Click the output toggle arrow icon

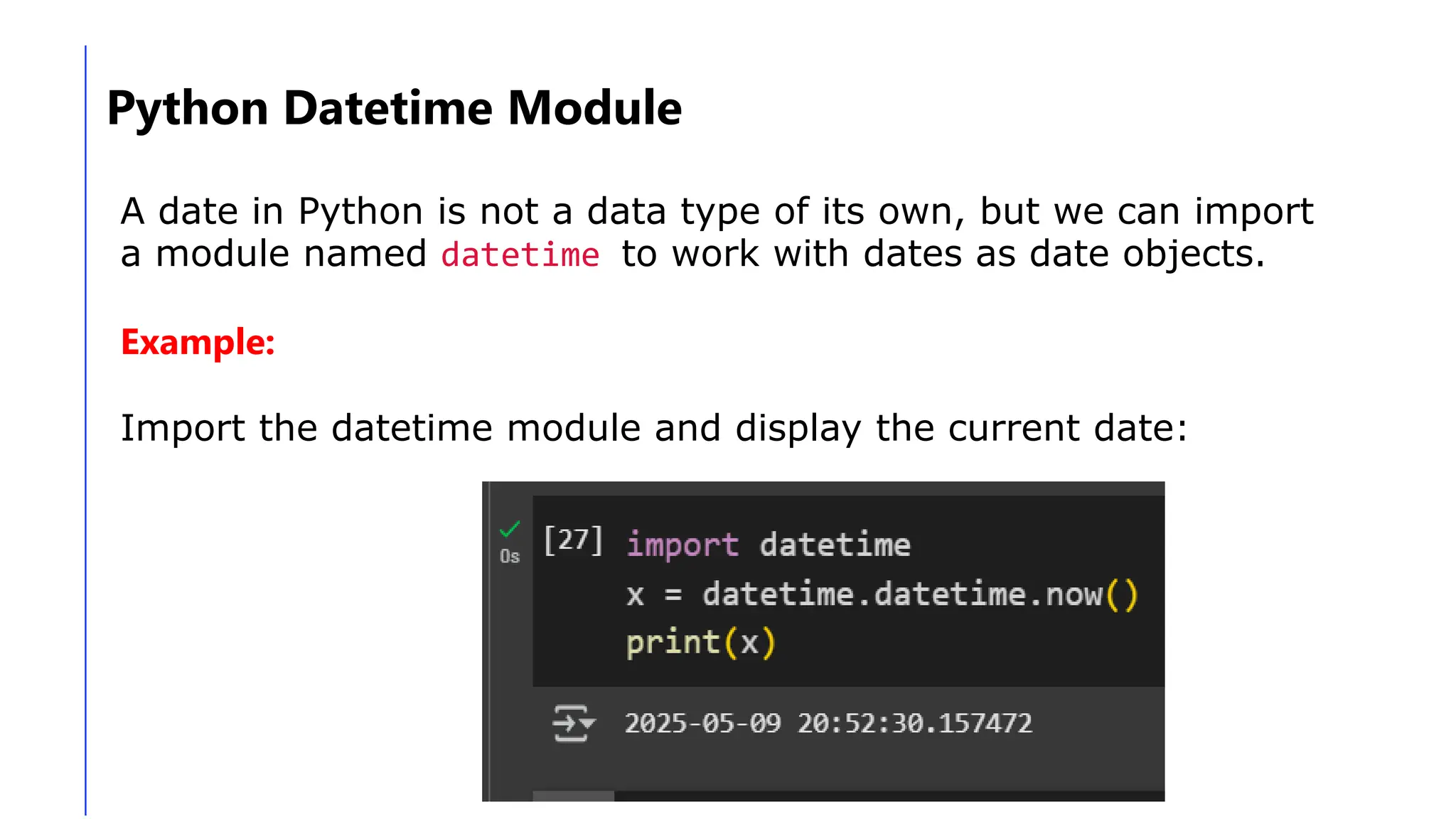573,724
